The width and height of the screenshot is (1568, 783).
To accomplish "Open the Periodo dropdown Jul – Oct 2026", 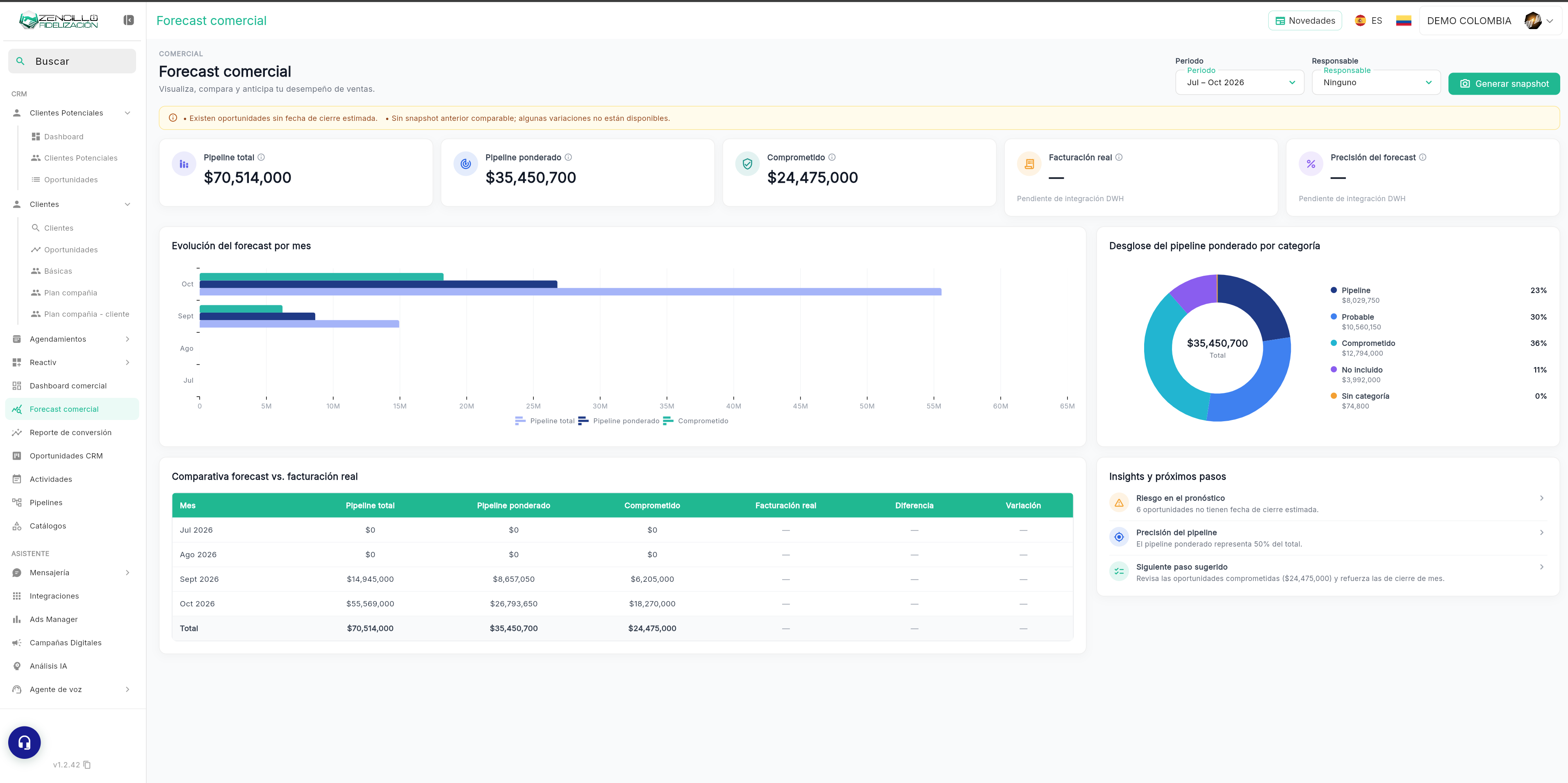I will [1239, 83].
